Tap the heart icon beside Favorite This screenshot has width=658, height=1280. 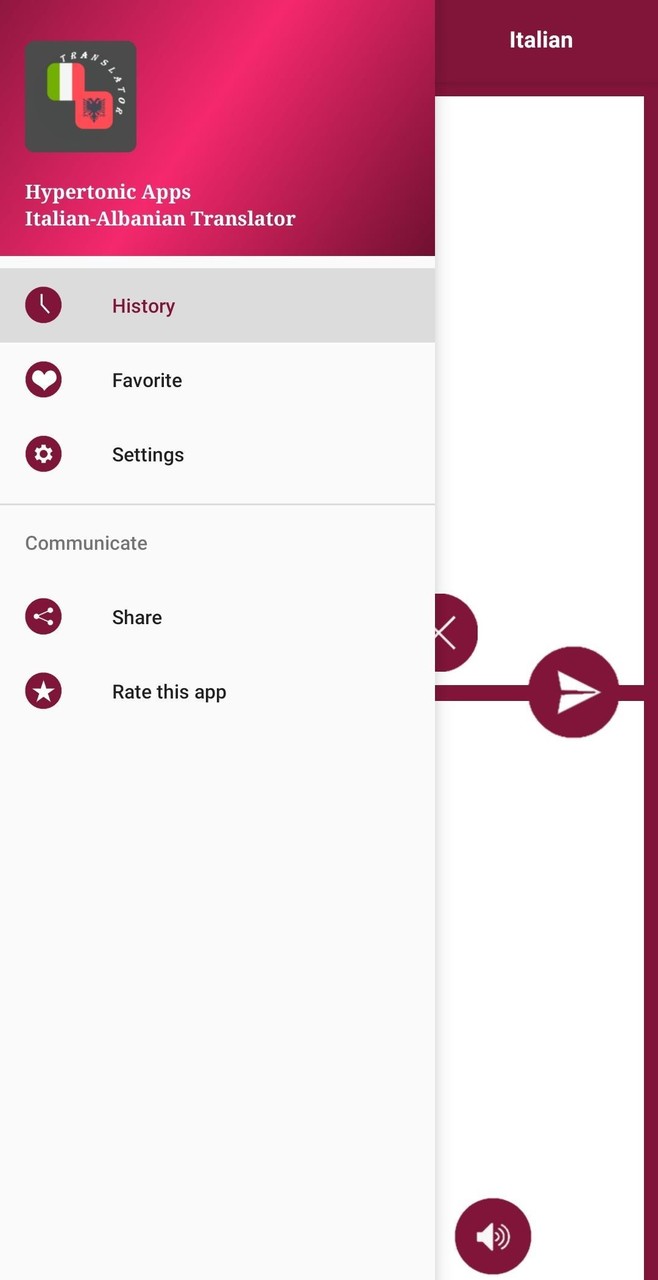click(43, 380)
